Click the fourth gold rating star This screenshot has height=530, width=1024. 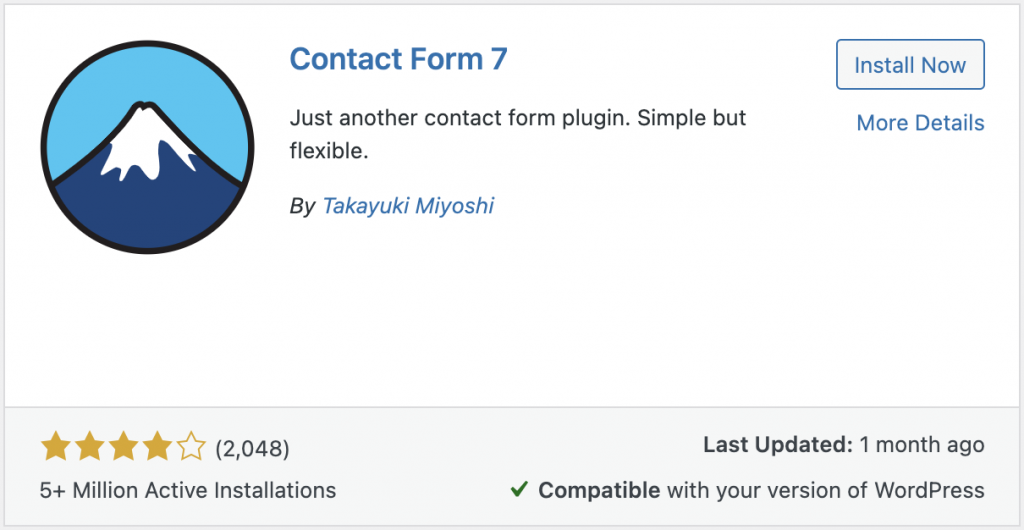coord(156,447)
